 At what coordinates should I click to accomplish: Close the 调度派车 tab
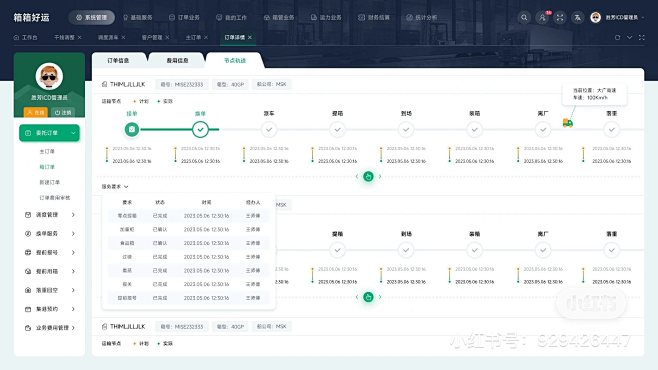tap(123, 37)
